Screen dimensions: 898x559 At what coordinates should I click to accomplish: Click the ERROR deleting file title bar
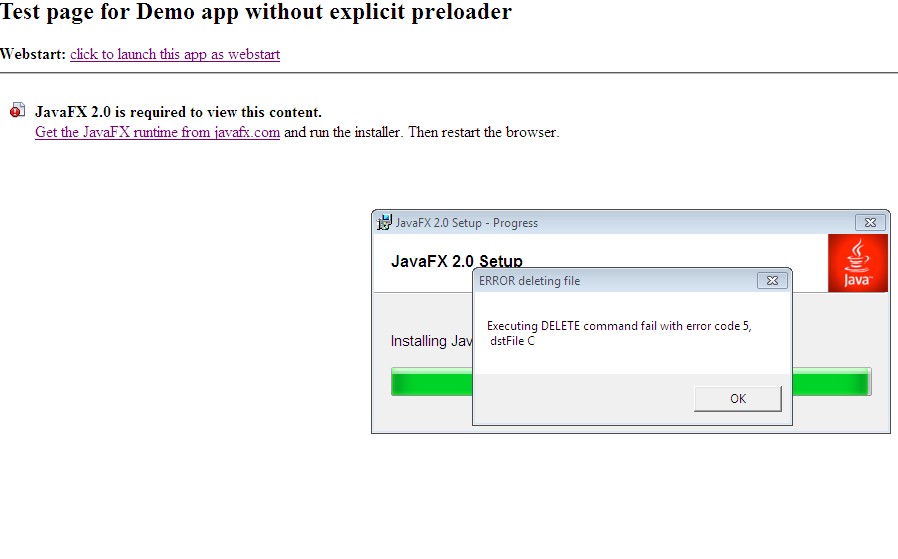tap(600, 281)
